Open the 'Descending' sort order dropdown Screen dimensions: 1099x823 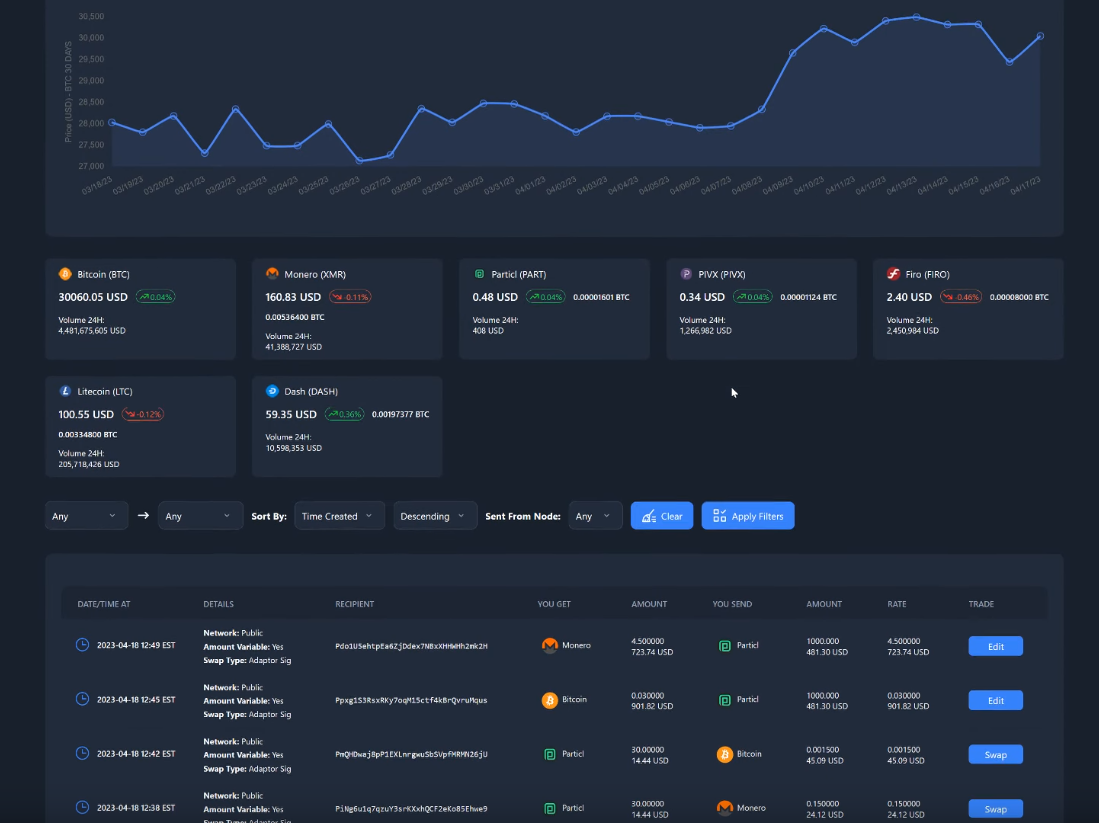(x=435, y=516)
